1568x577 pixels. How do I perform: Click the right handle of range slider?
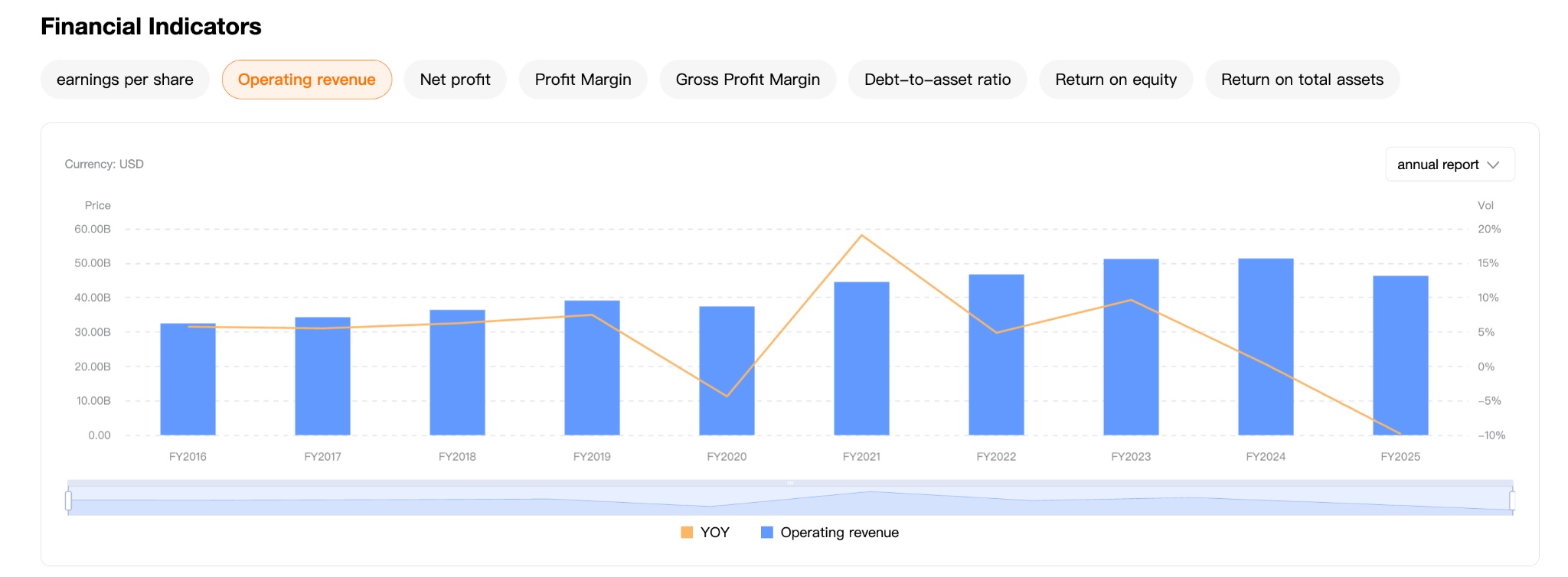coord(1512,501)
